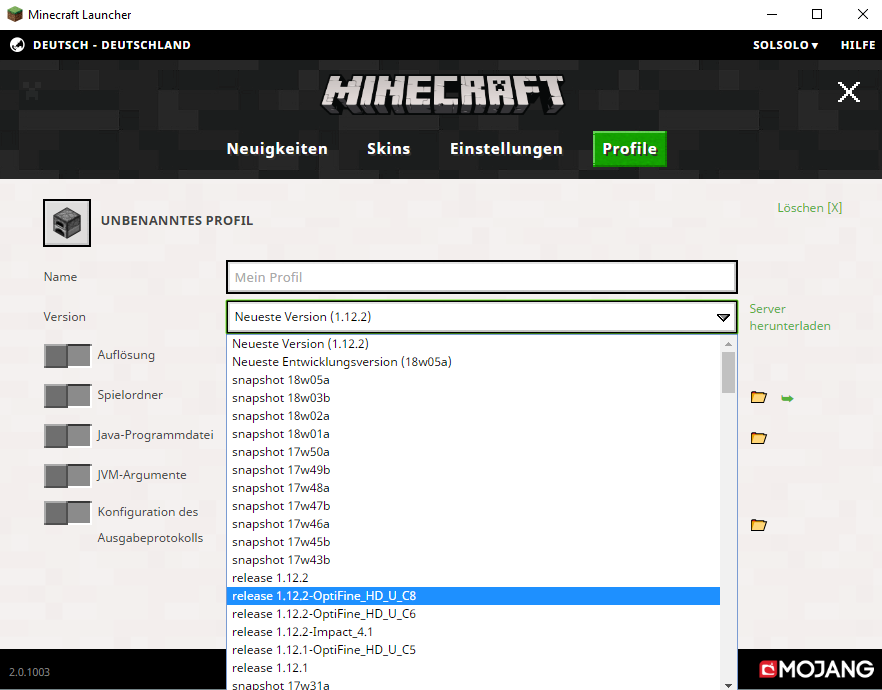Choose snapshot 17w45b

(473, 542)
